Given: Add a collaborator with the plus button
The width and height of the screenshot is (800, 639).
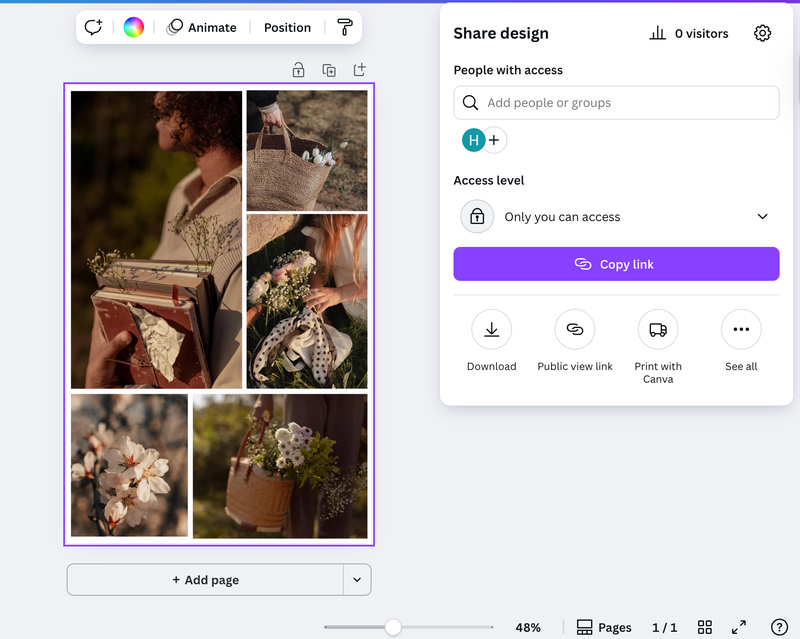Looking at the screenshot, I should (494, 141).
